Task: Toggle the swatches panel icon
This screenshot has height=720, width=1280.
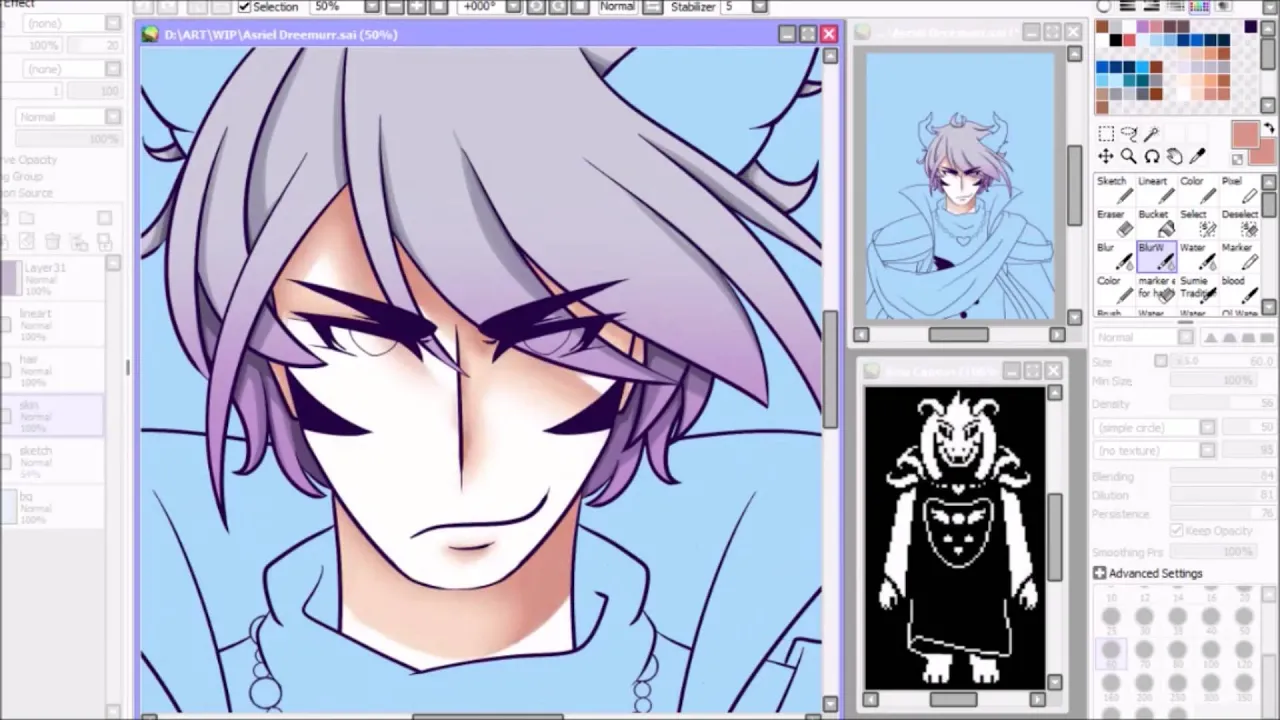Action: [x=1199, y=6]
